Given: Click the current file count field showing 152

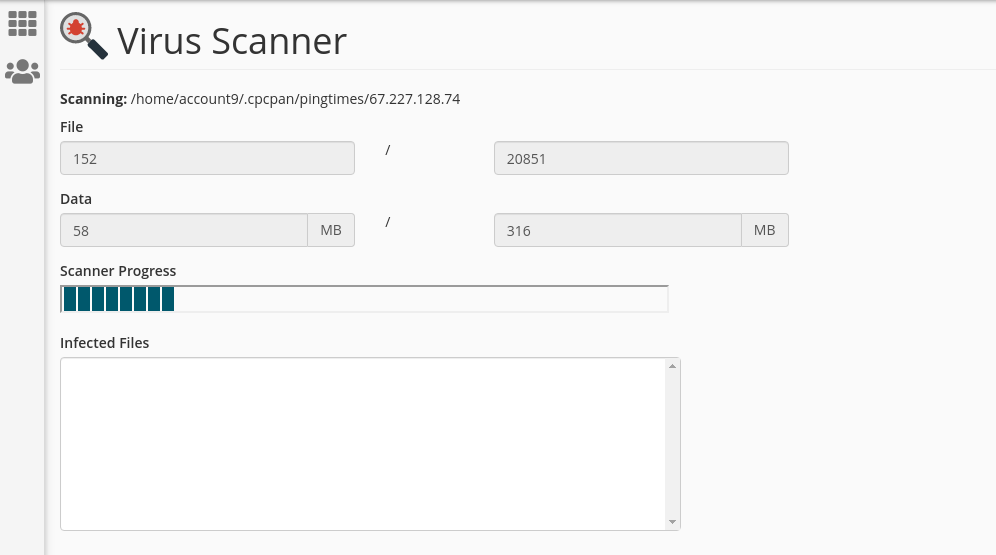Looking at the screenshot, I should point(207,158).
